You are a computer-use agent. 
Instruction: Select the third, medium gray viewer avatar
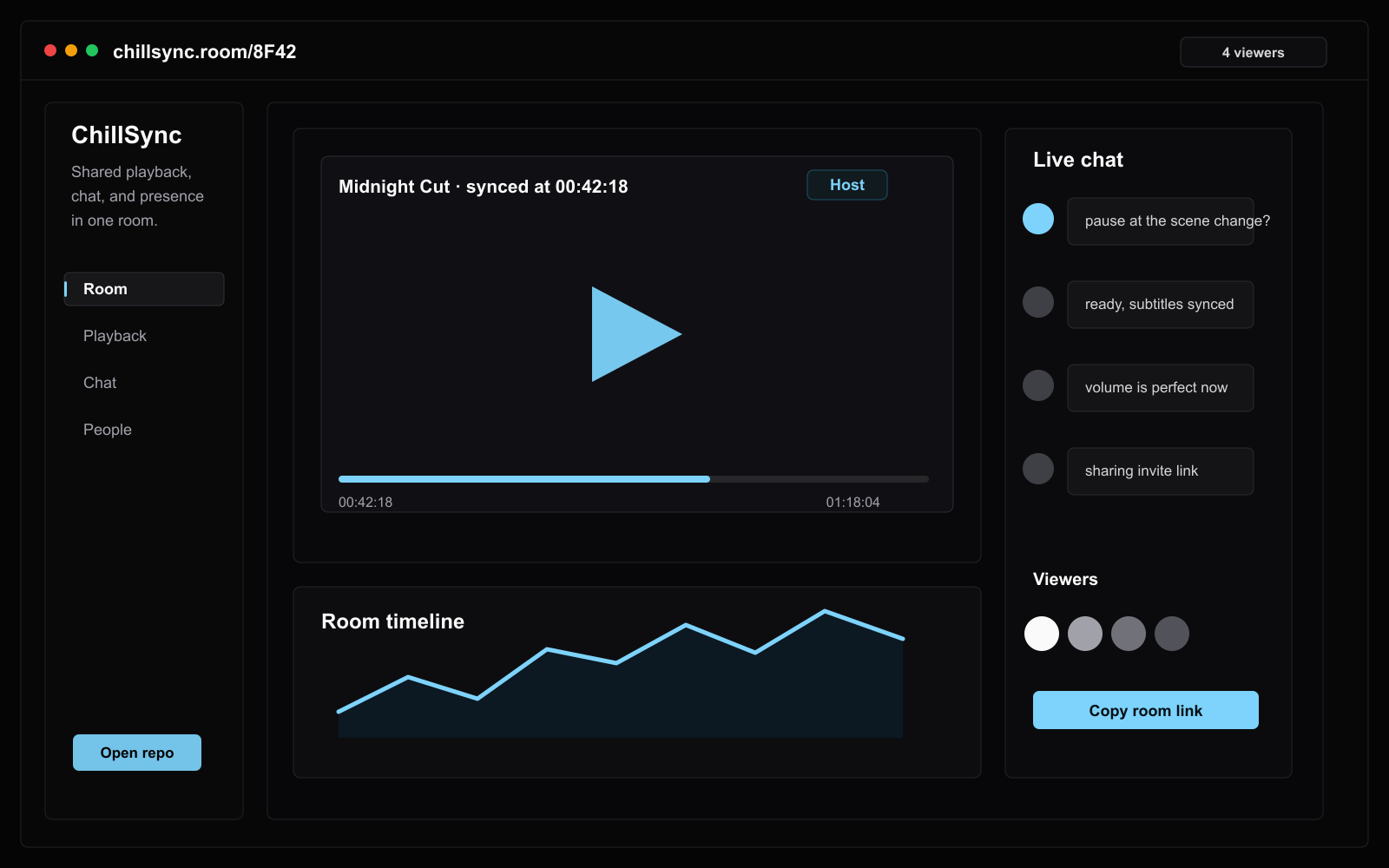pyautogui.click(x=1129, y=634)
